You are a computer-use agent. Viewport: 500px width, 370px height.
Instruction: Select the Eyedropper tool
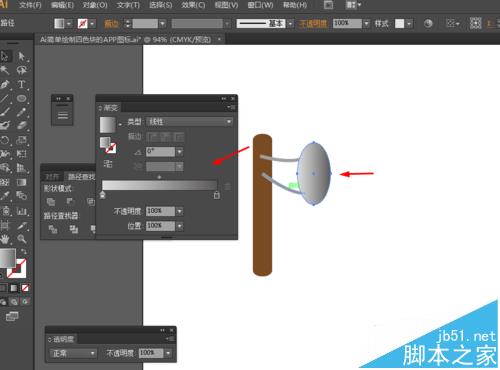(x=5, y=196)
